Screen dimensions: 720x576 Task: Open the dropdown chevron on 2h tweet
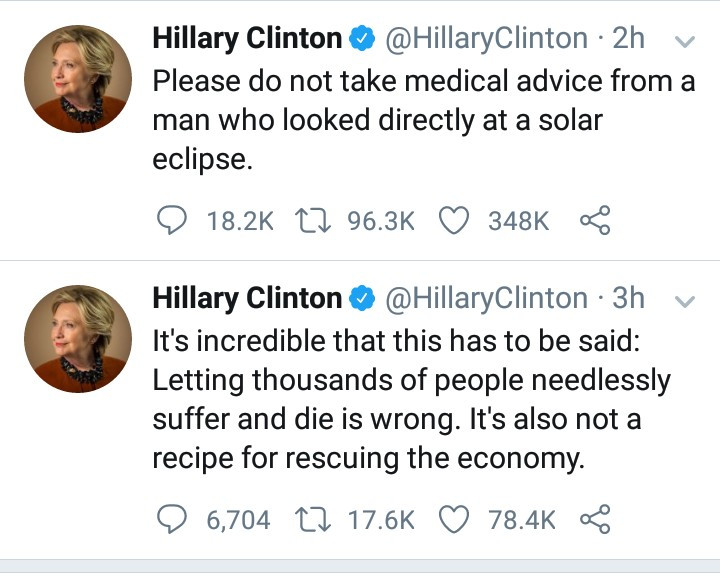pyautogui.click(x=685, y=42)
